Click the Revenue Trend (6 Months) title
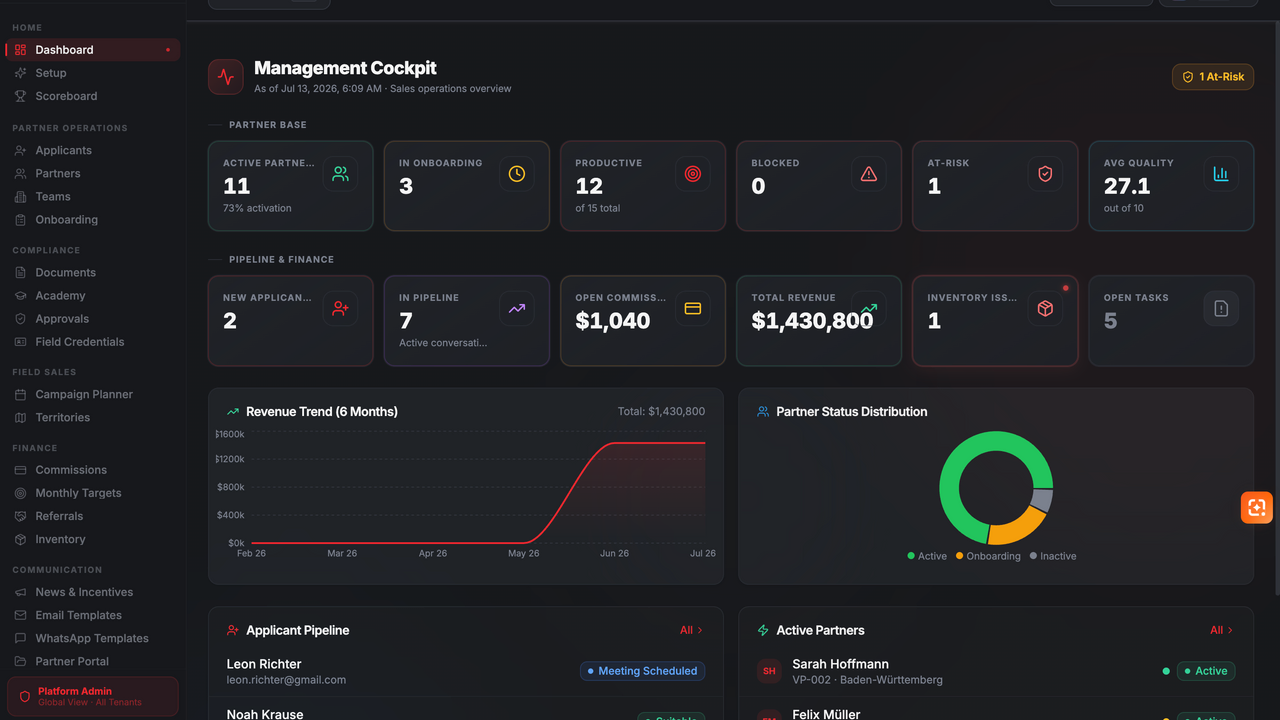1280x720 pixels. pyautogui.click(x=322, y=411)
